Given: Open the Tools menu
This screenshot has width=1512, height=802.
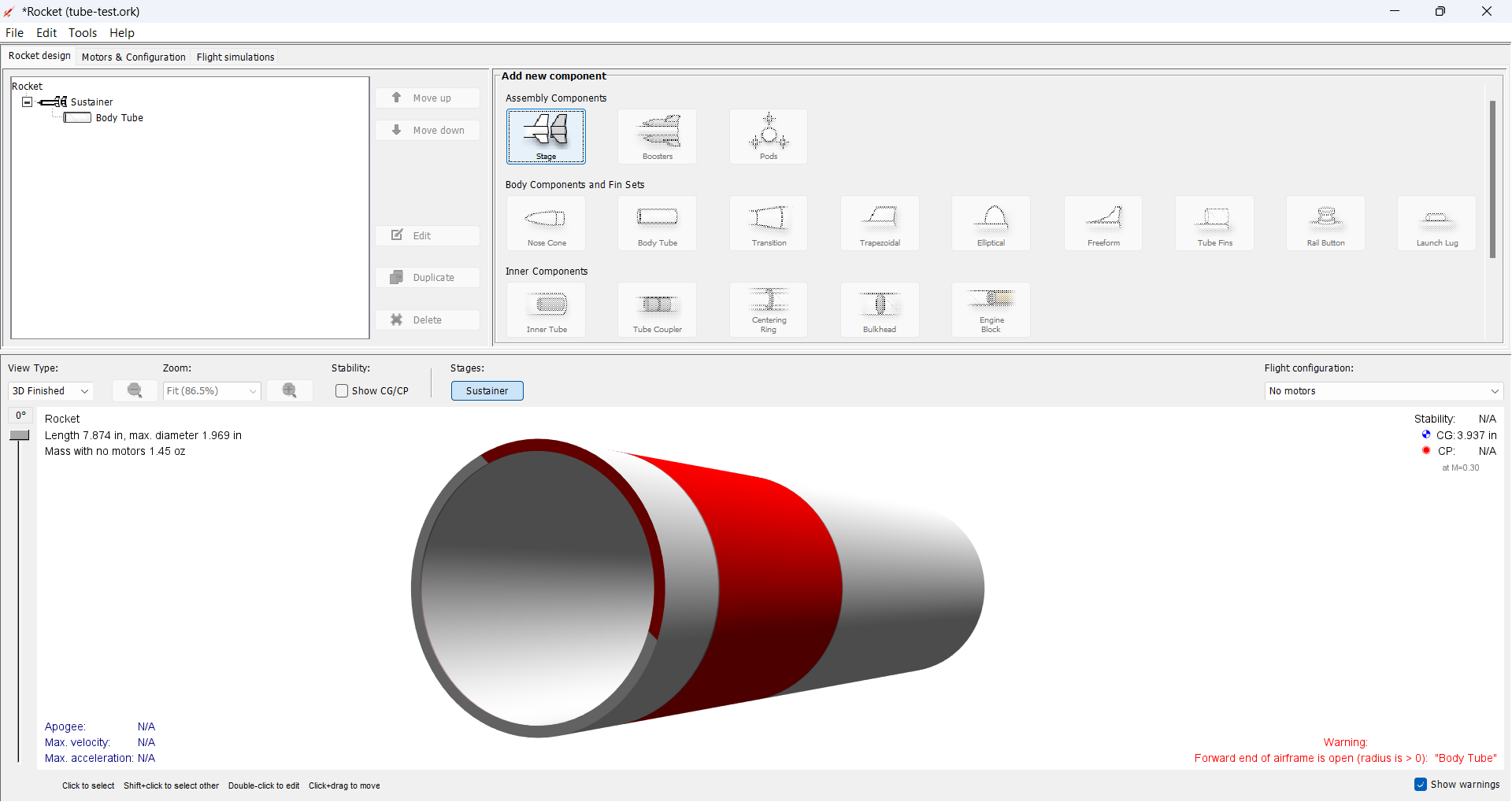Looking at the screenshot, I should [x=82, y=32].
